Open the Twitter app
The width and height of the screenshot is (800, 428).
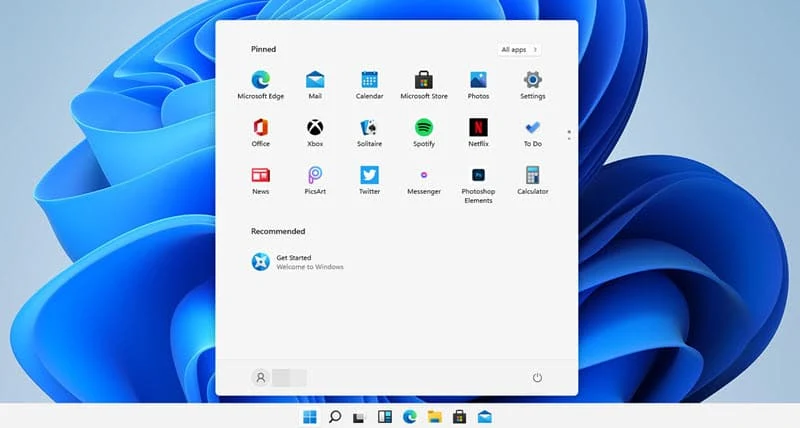[x=369, y=181]
